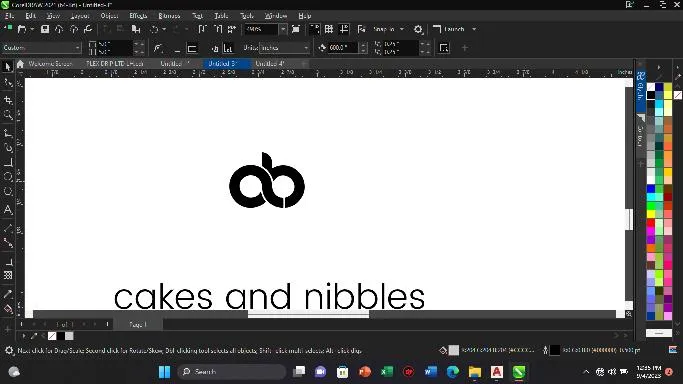Click the no-fill swatch in the document palette
Viewport: 683px width, 384px height.
52,336
